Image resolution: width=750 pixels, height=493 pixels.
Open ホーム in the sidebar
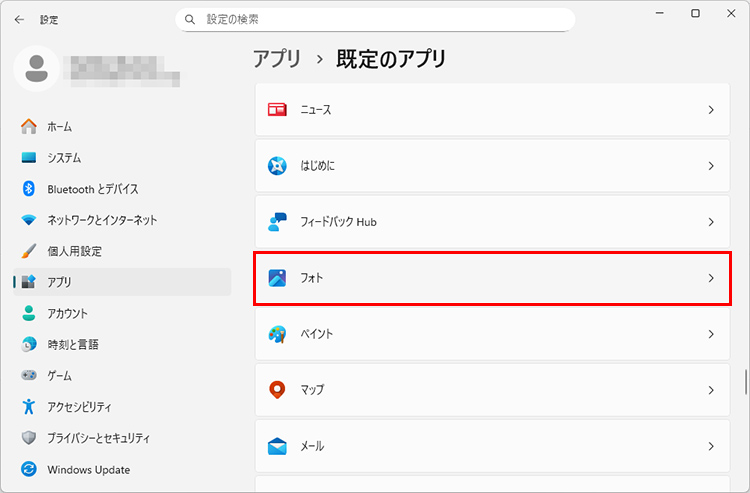[59, 127]
